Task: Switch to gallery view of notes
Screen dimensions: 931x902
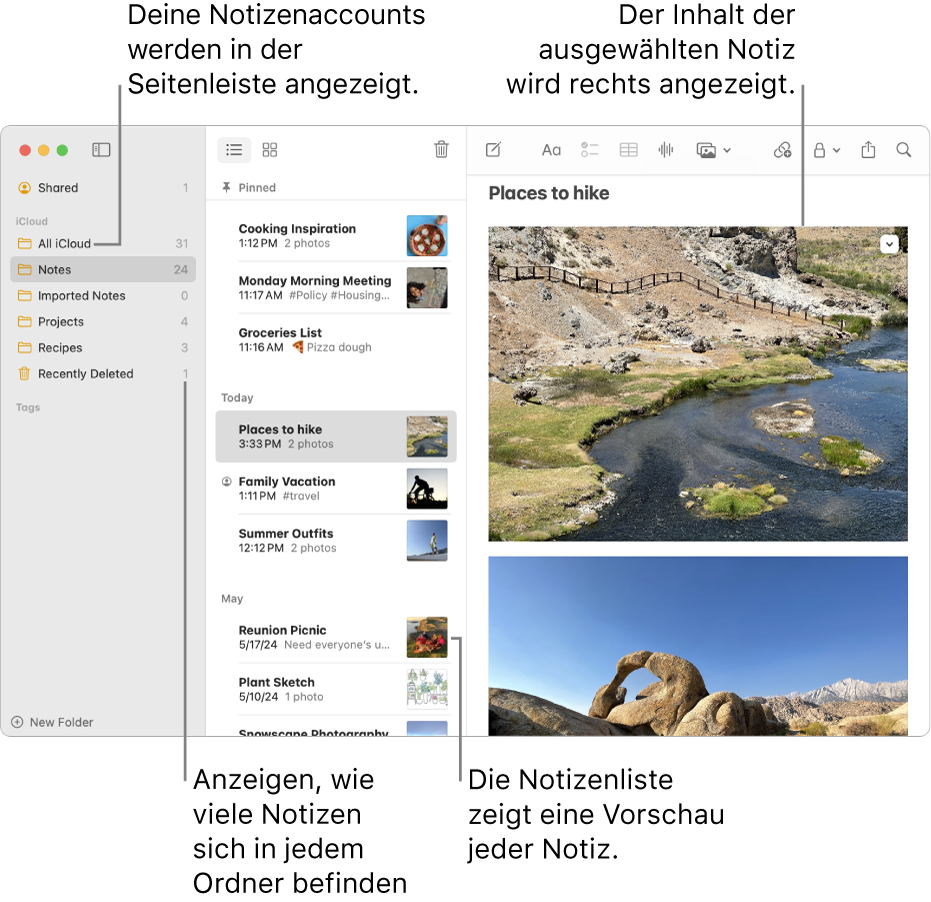Action: click(270, 150)
